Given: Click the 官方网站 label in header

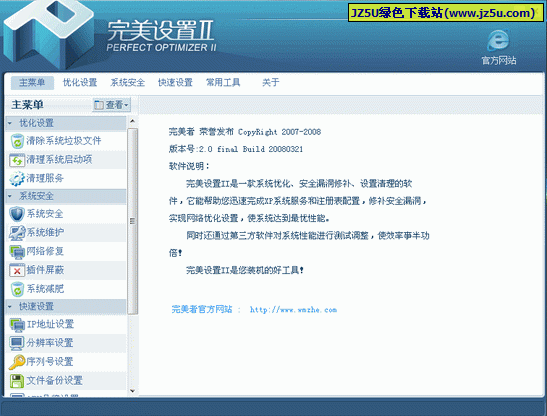Looking at the screenshot, I should click(x=499, y=60).
